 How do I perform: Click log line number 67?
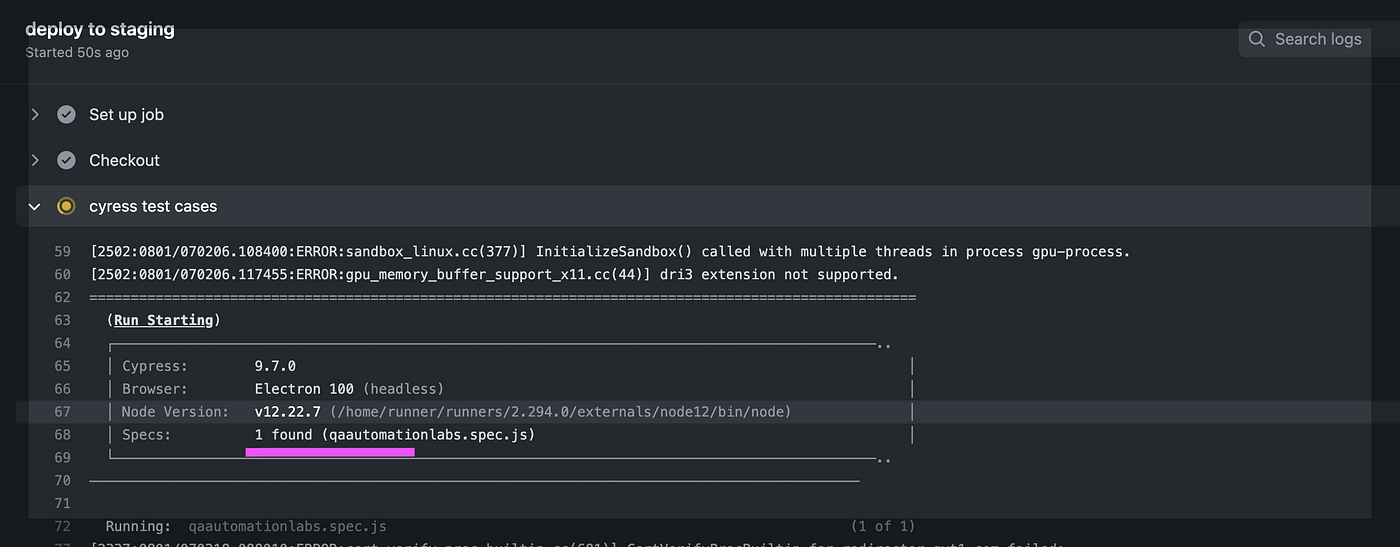point(62,412)
